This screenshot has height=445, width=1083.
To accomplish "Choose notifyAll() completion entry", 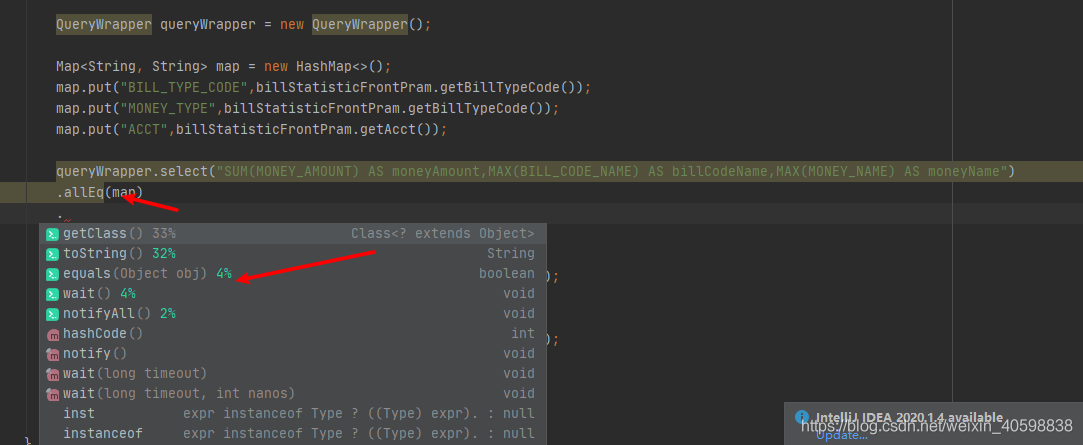I will point(292,314).
